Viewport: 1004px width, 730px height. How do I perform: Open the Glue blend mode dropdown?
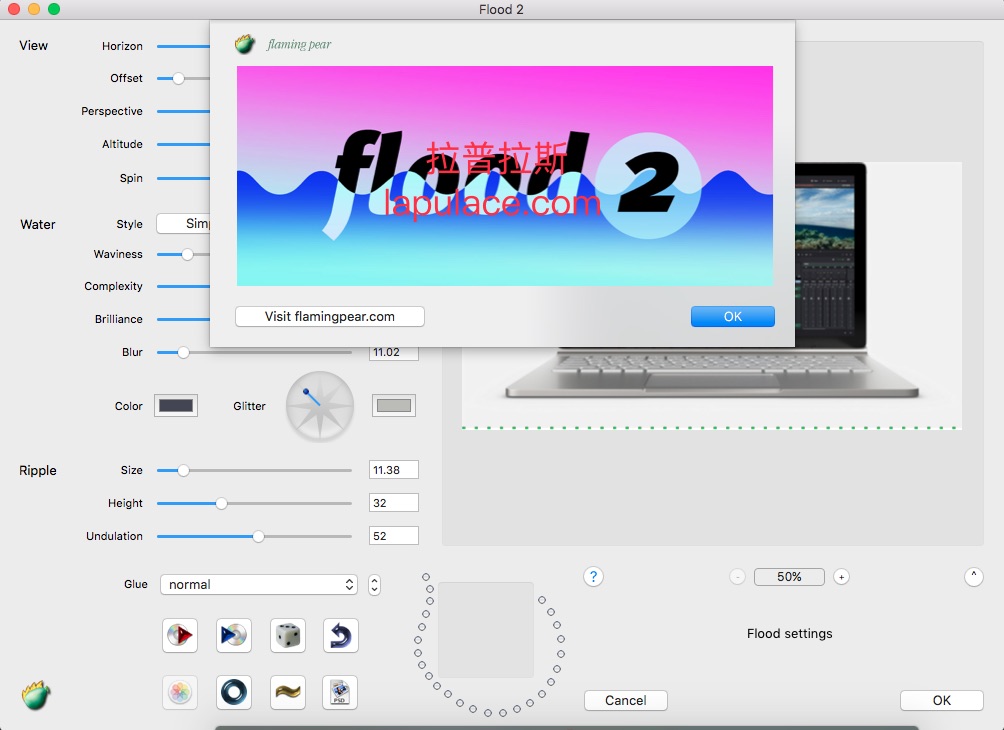click(x=258, y=584)
